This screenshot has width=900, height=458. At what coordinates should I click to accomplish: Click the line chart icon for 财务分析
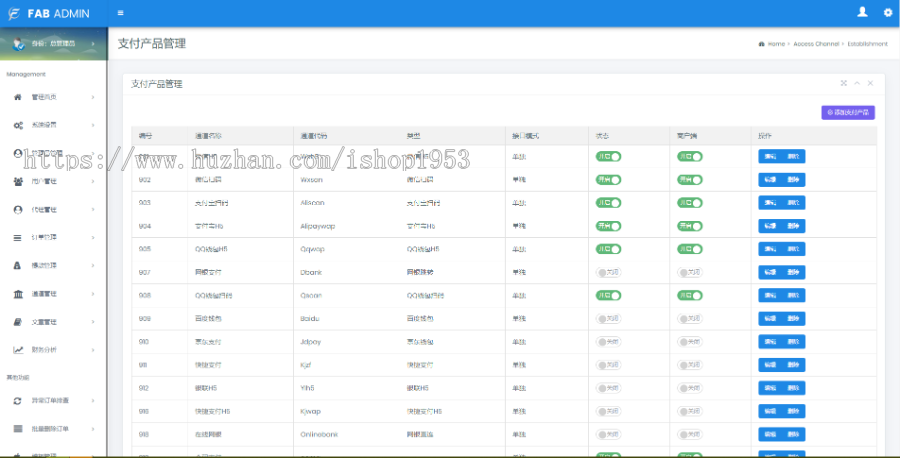tap(18, 350)
